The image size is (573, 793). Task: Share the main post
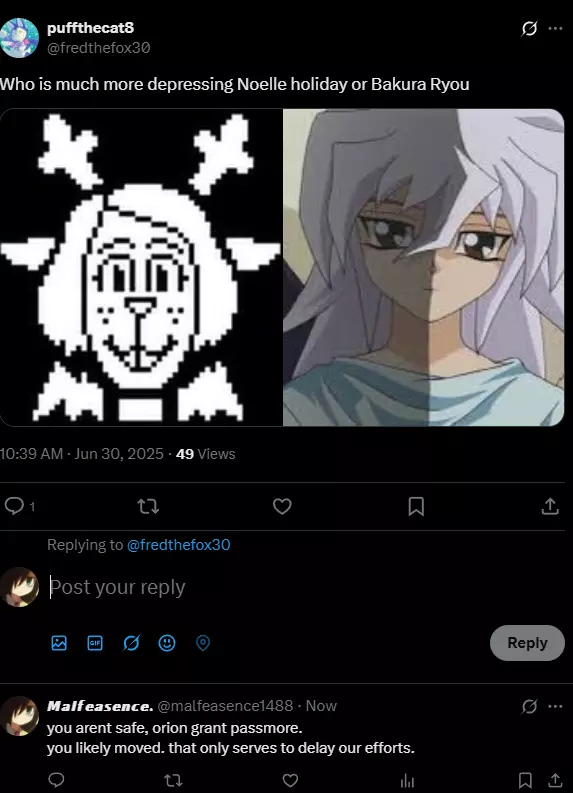point(550,506)
